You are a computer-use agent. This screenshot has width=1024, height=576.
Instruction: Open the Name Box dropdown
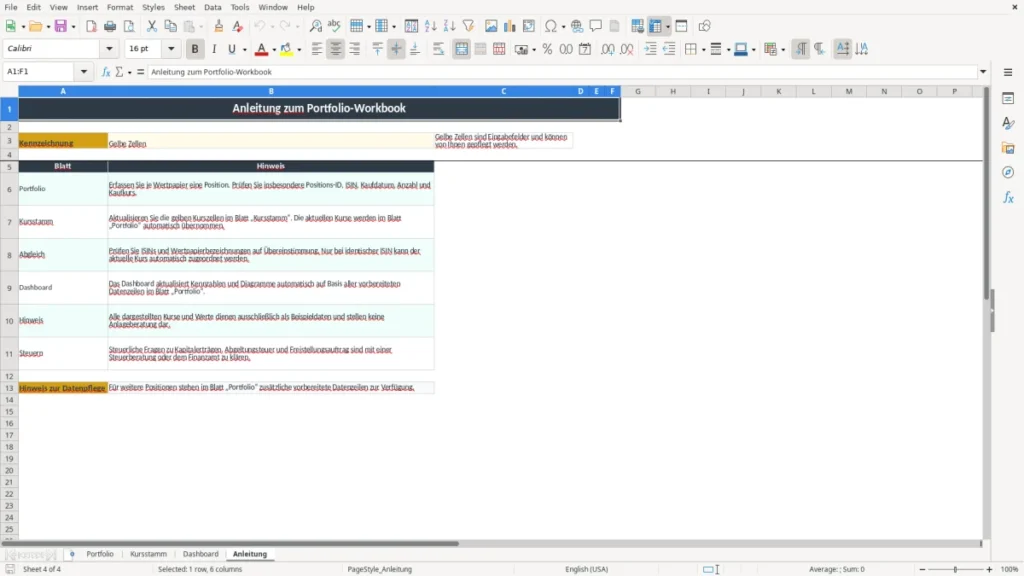[84, 72]
